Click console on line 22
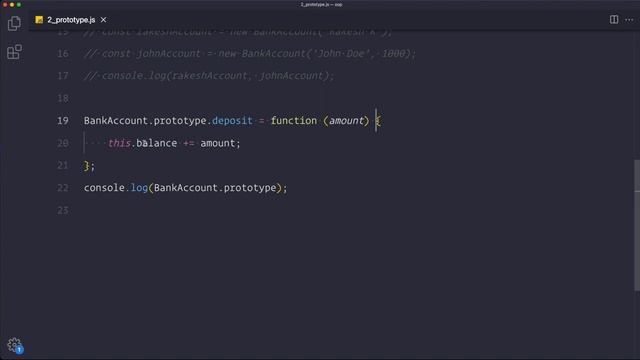The height and width of the screenshot is (360, 640). (x=104, y=188)
